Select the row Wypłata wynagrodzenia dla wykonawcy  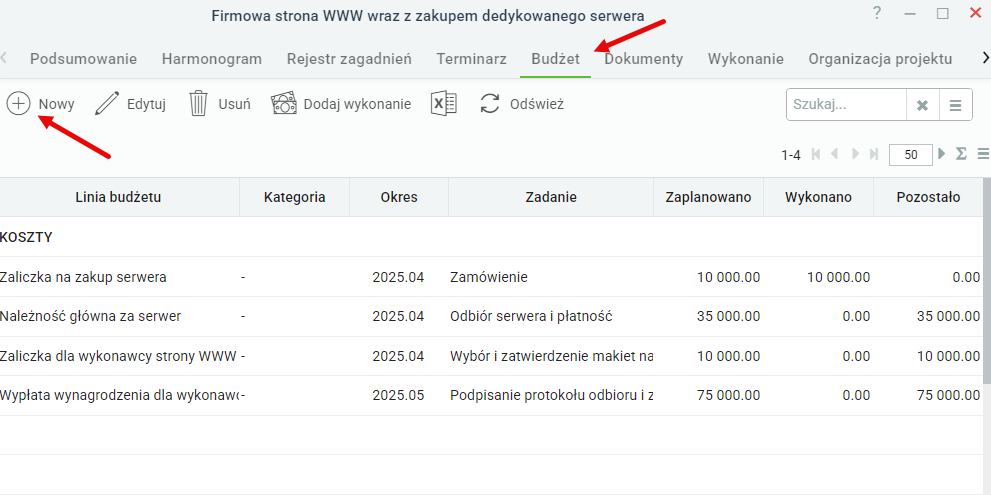tap(492, 396)
